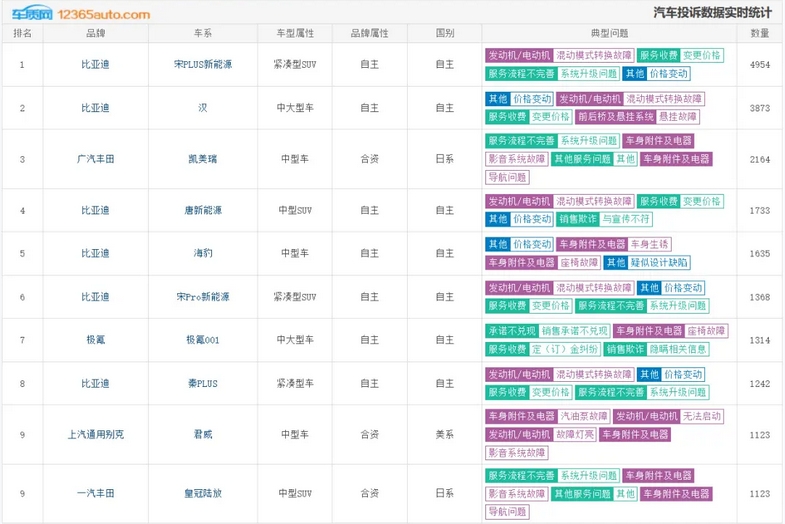Click 紧凑型SUV in the 宋PLUS新能源 row
The width and height of the screenshot is (785, 524).
(295, 65)
